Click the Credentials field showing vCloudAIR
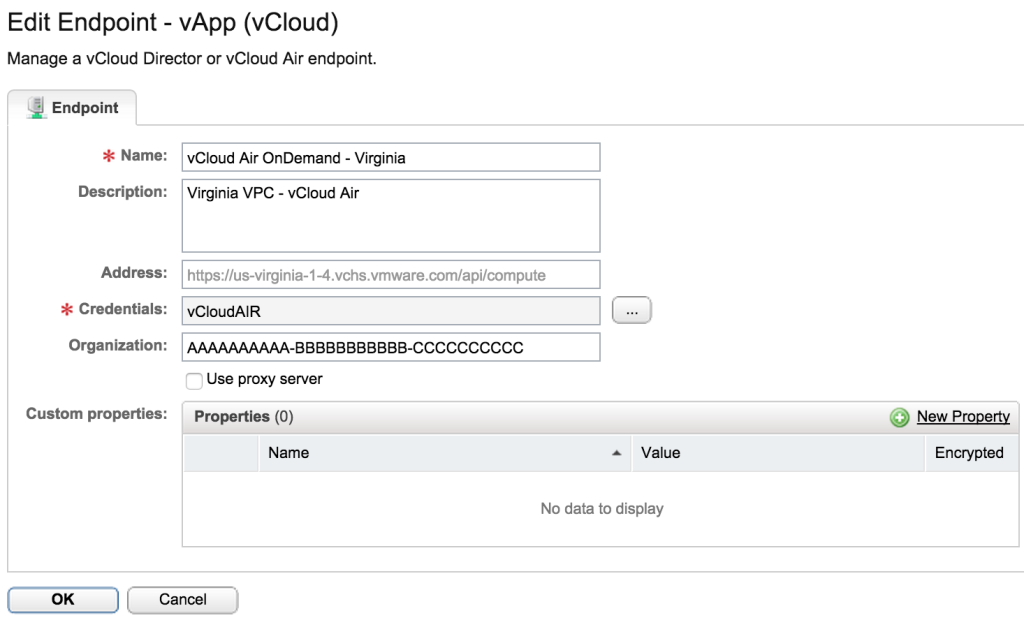This screenshot has width=1024, height=627. click(390, 311)
